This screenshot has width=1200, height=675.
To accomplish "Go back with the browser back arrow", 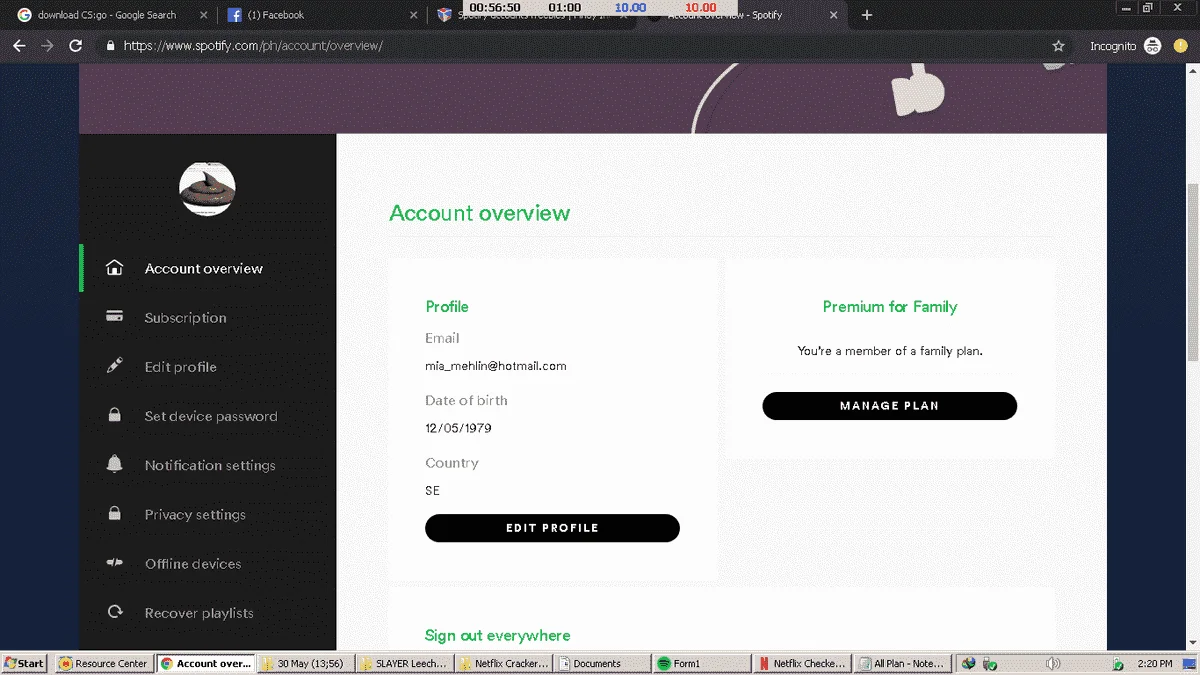I will [18, 46].
